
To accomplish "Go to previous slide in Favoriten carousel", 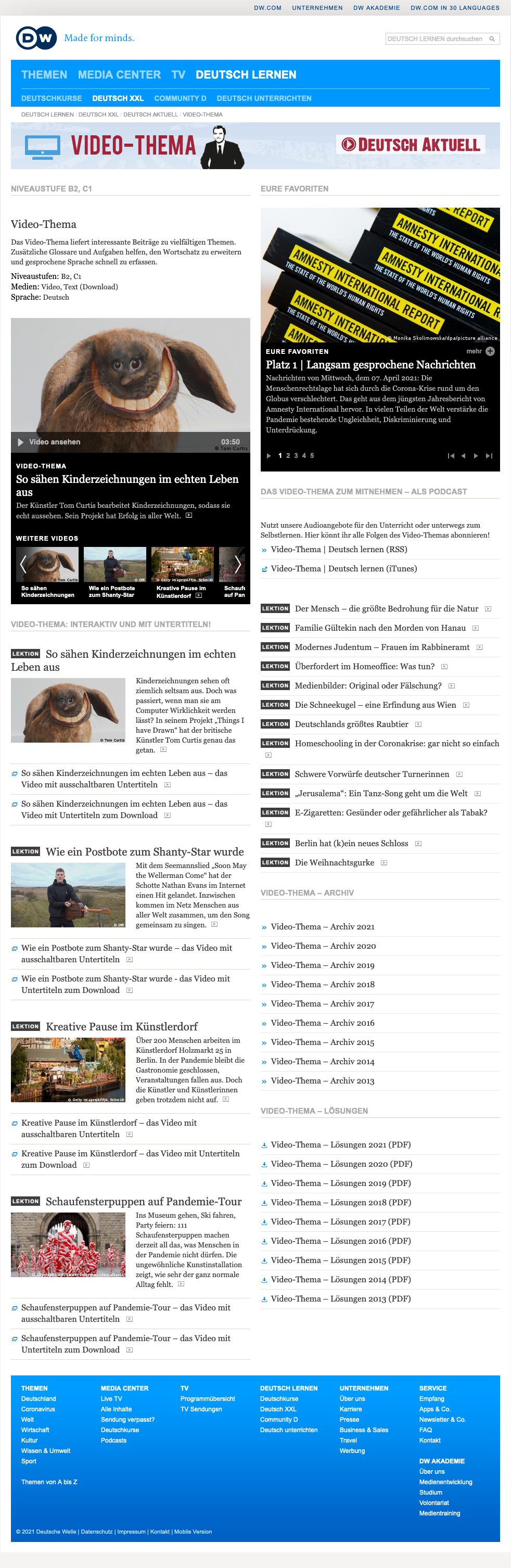I will [x=463, y=455].
